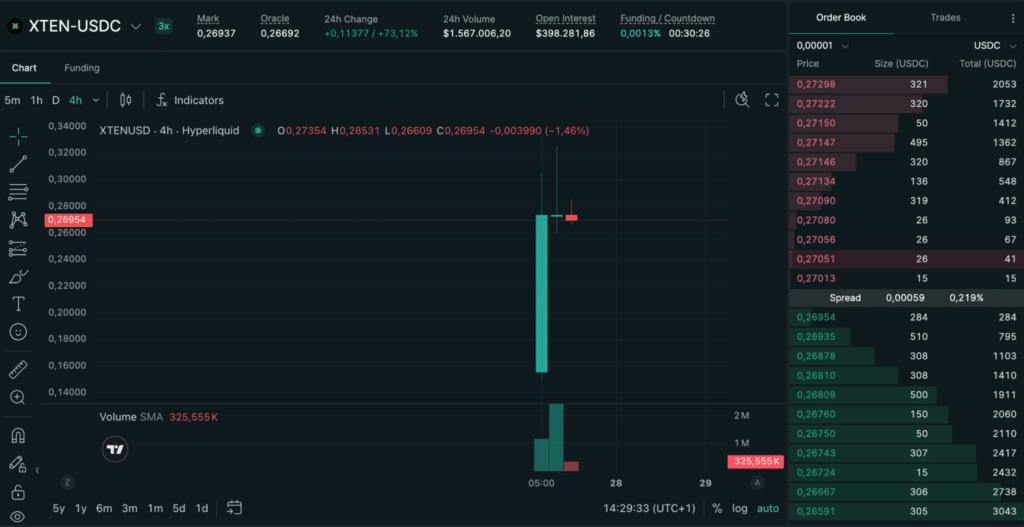Expand the time interval dropdown arrow

pos(96,100)
